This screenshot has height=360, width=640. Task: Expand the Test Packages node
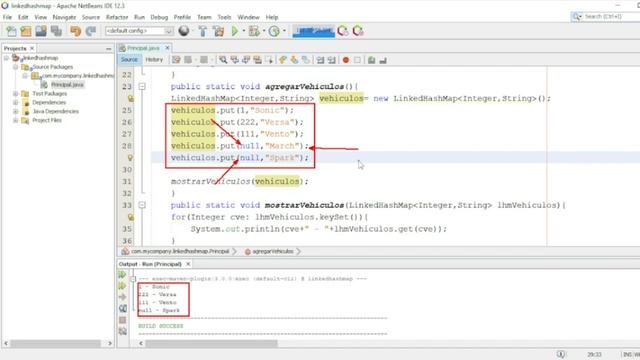(16, 93)
